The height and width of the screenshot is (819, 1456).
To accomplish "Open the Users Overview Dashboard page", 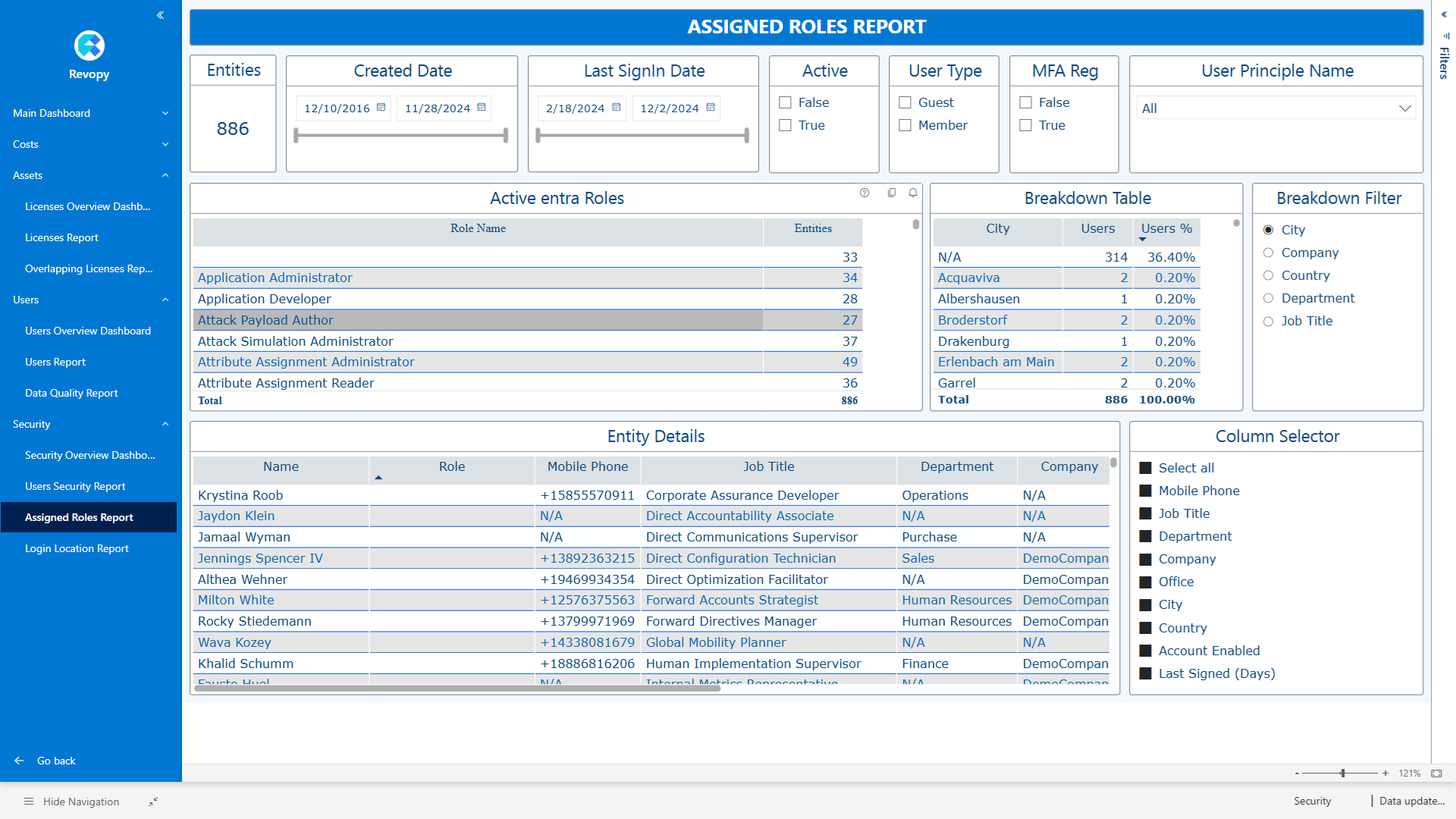I will click(x=88, y=331).
